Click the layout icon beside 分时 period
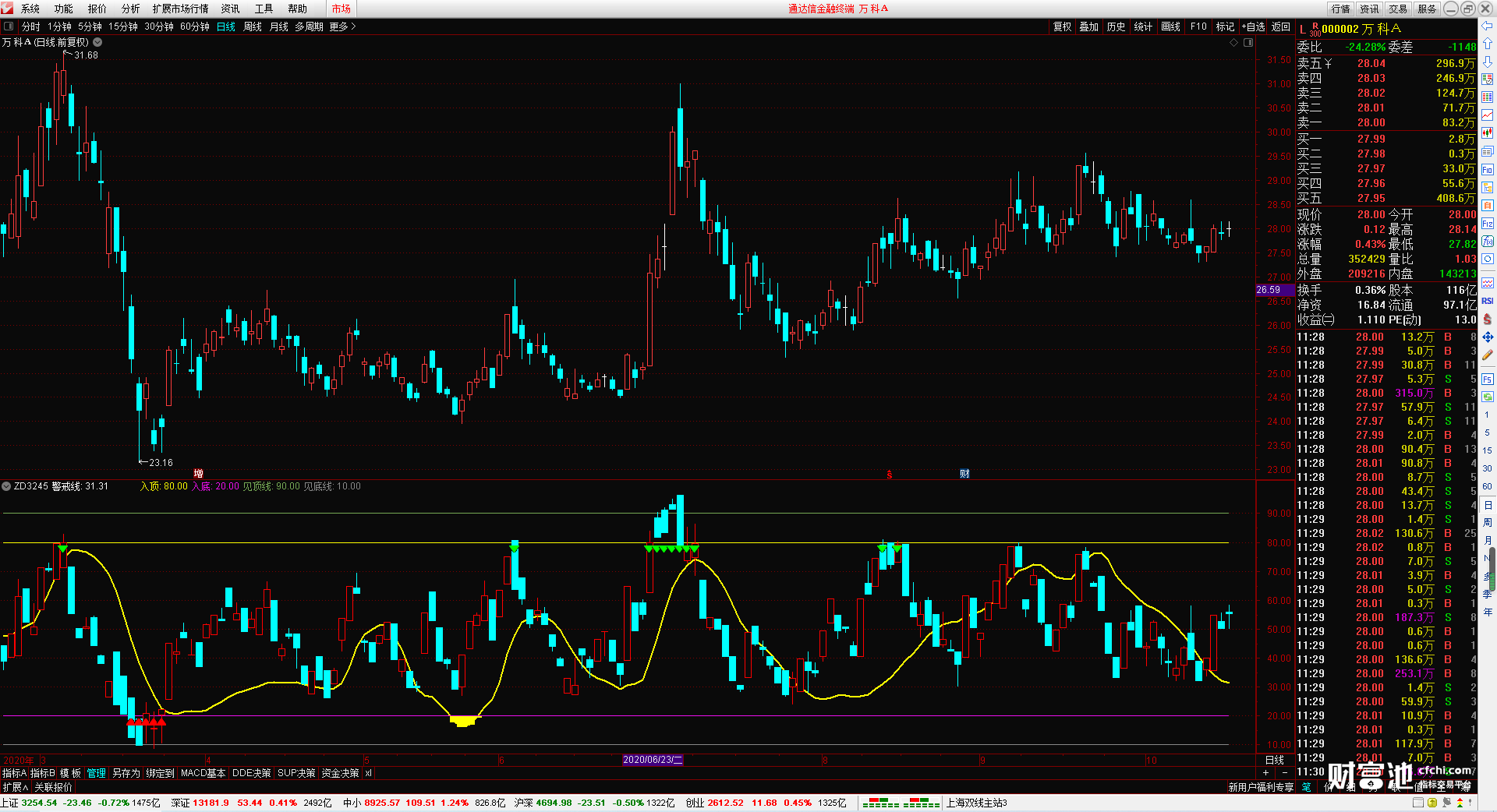 tap(9, 26)
